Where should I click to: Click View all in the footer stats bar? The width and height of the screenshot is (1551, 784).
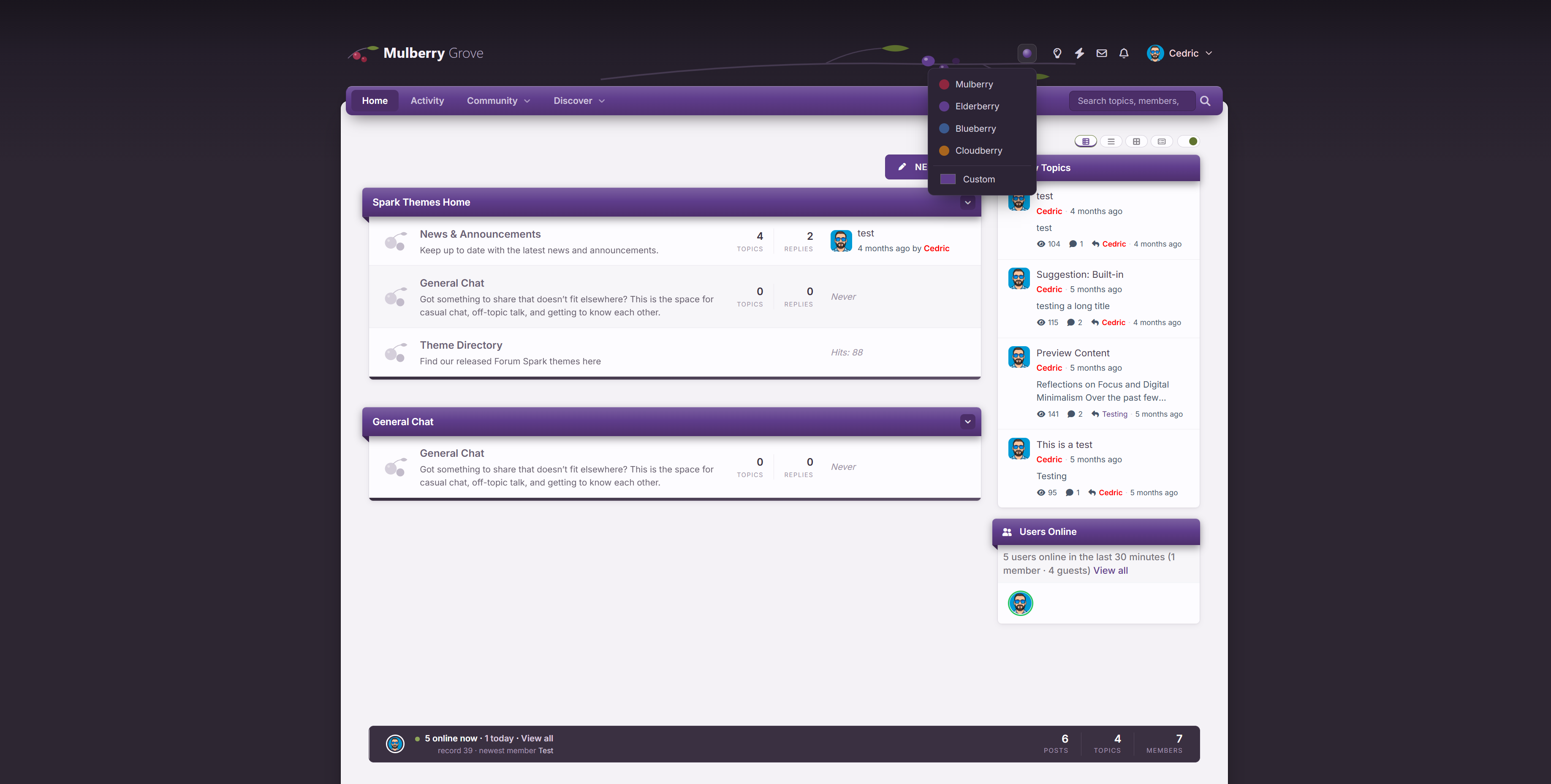point(536,738)
